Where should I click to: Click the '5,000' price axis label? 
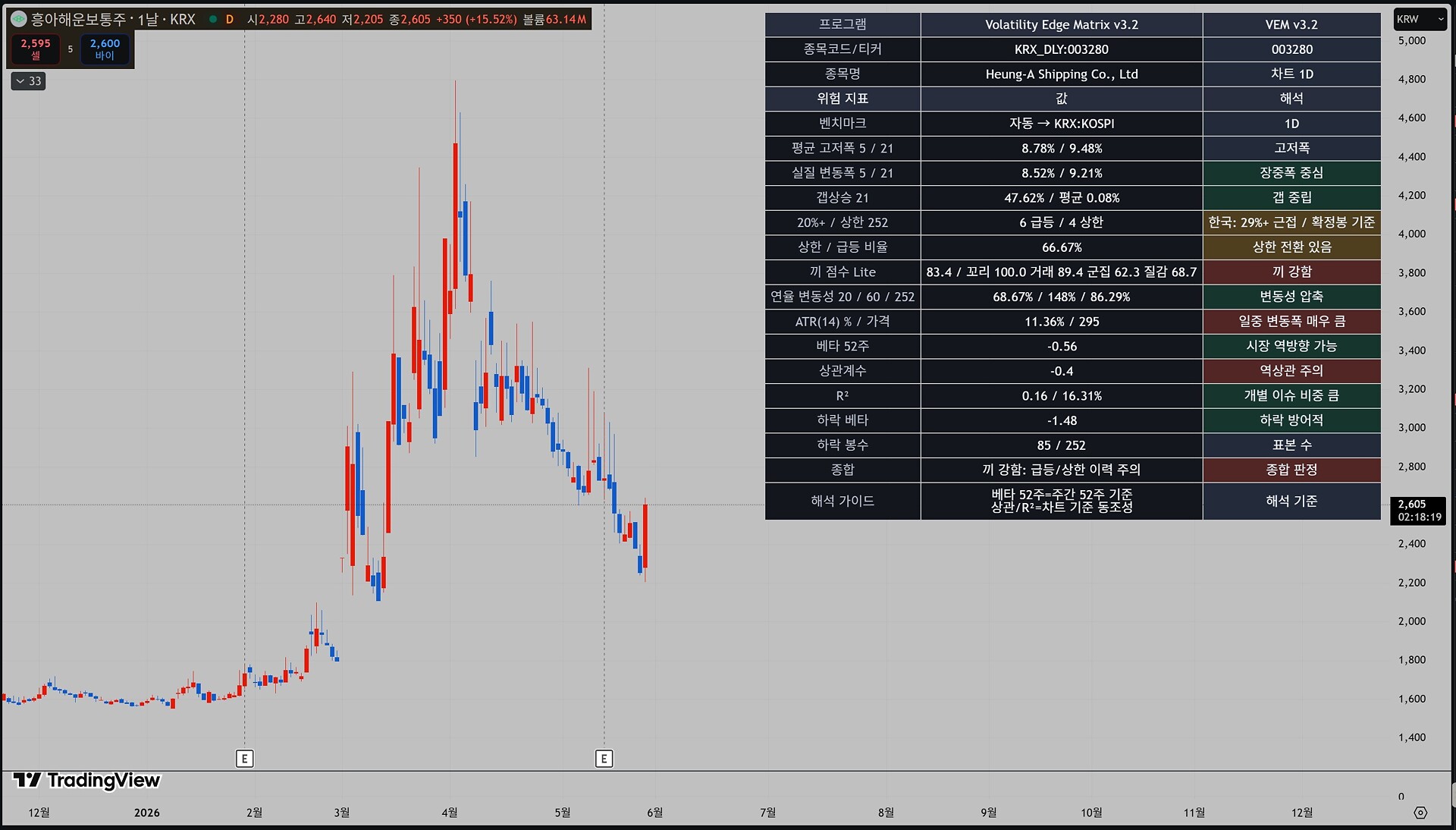point(1412,41)
